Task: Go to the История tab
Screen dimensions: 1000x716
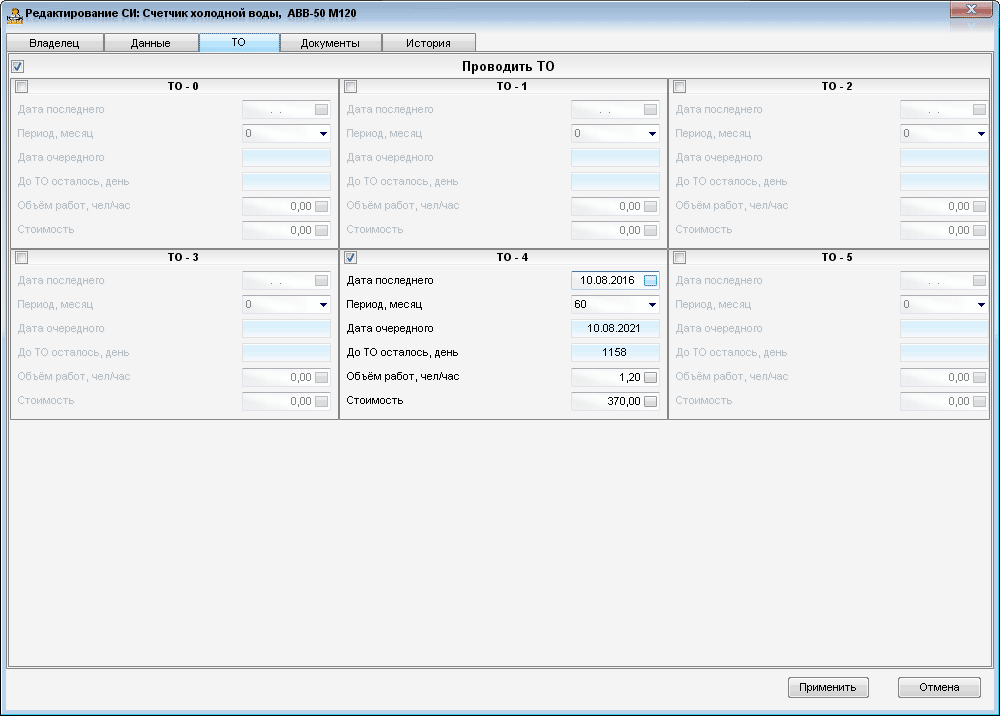Action: (x=429, y=43)
